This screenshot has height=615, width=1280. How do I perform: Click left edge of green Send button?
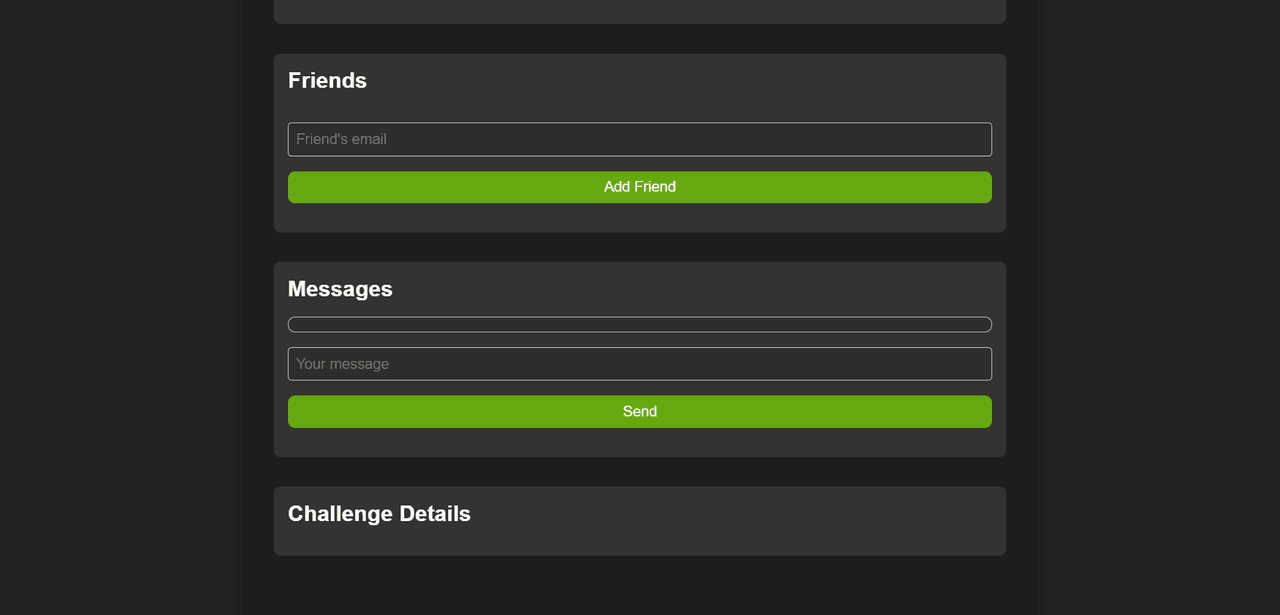300,412
